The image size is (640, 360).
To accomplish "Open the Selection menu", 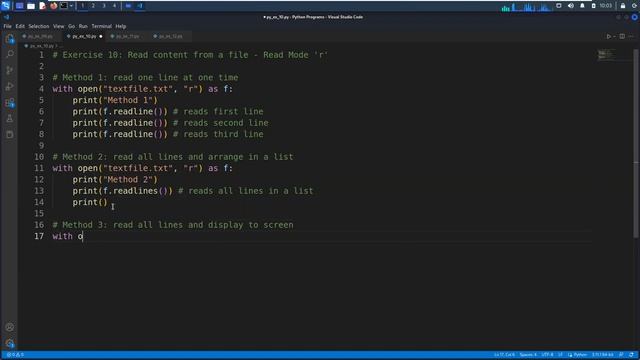I will coord(39,26).
